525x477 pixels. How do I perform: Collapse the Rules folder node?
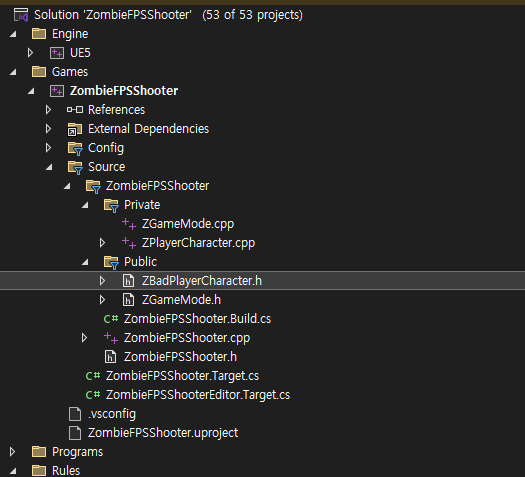[13, 471]
